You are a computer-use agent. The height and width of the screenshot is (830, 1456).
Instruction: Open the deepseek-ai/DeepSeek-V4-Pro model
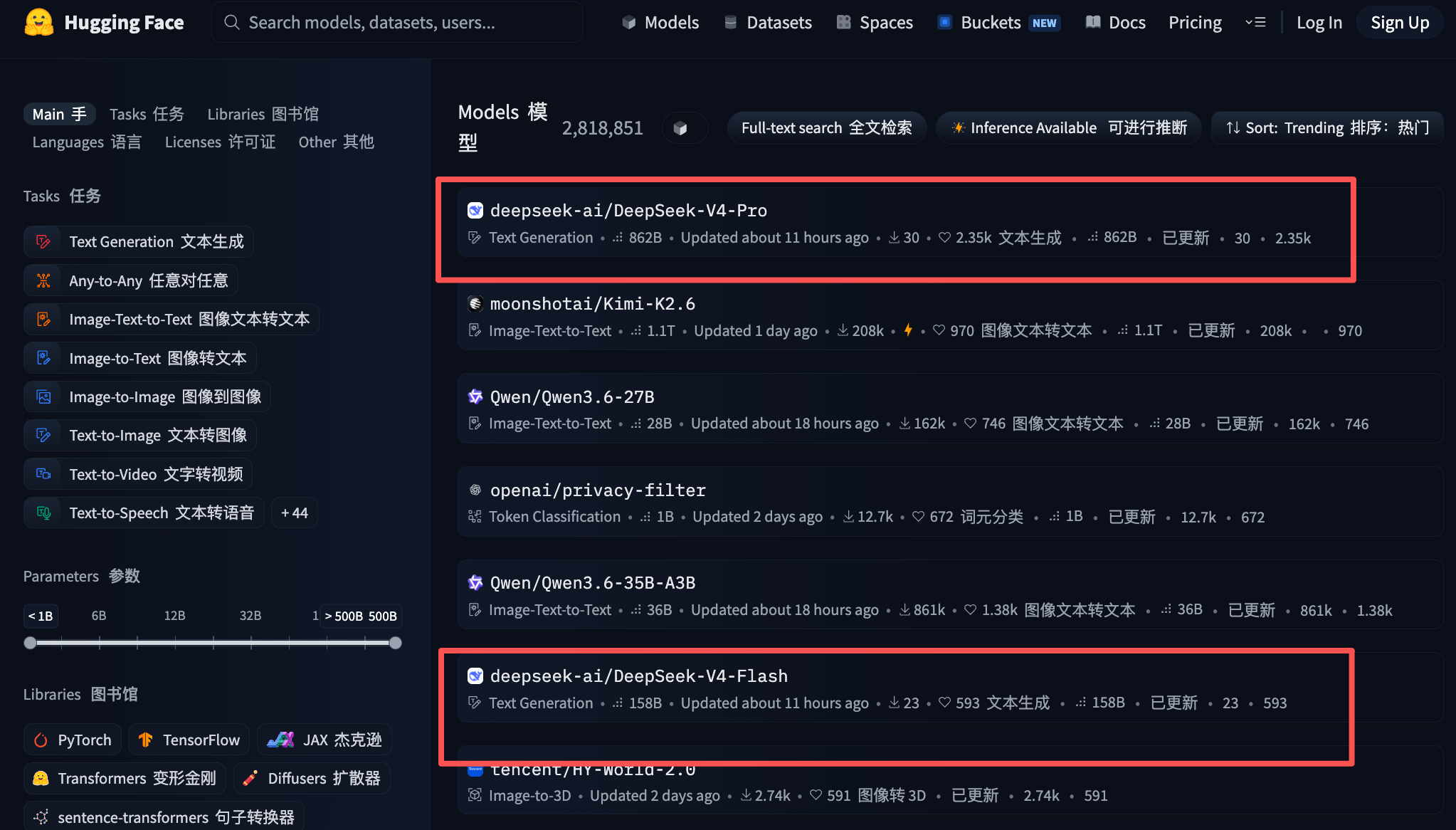coord(628,210)
